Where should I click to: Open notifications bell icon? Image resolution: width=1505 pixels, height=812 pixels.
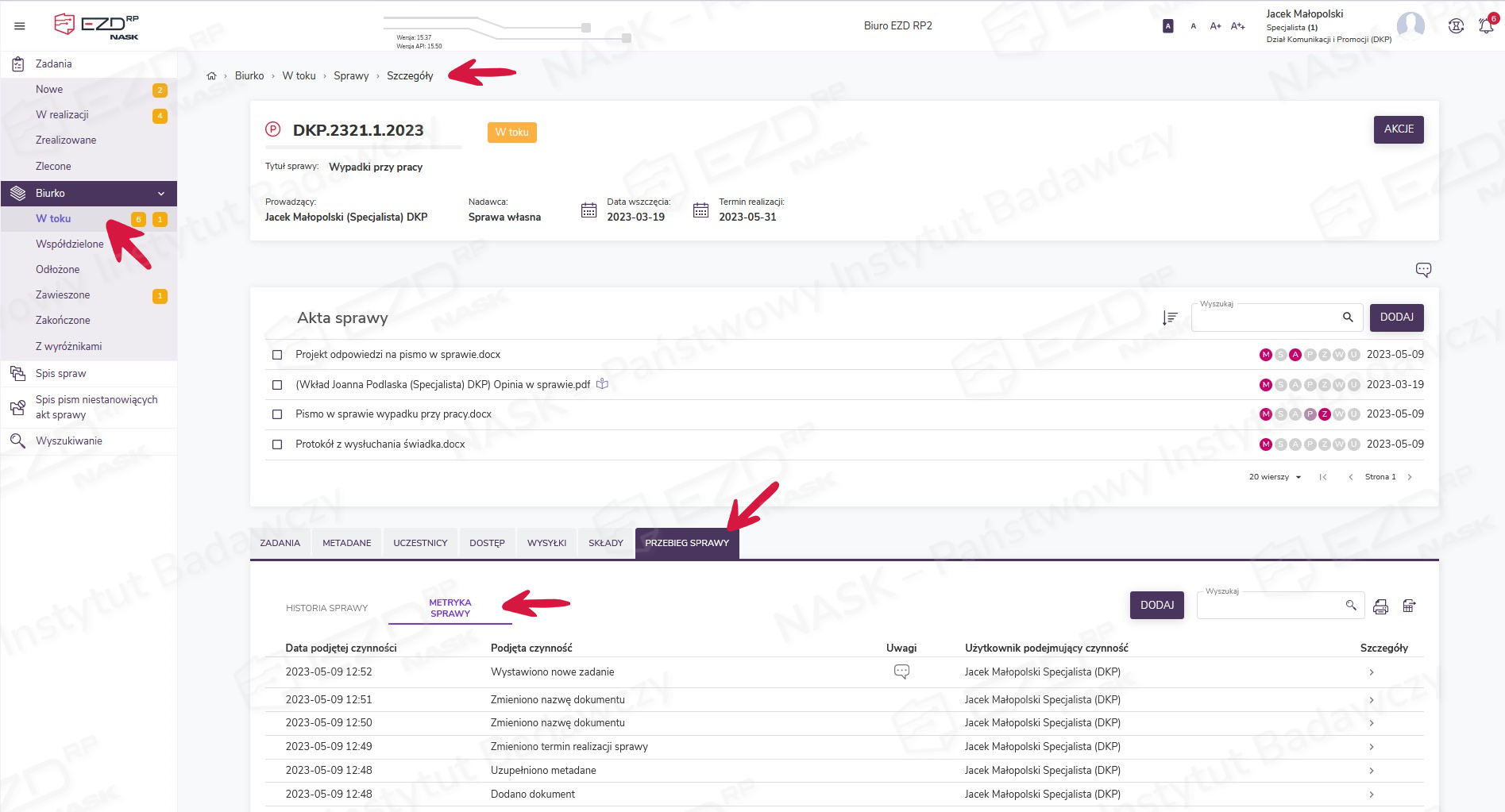[1485, 26]
